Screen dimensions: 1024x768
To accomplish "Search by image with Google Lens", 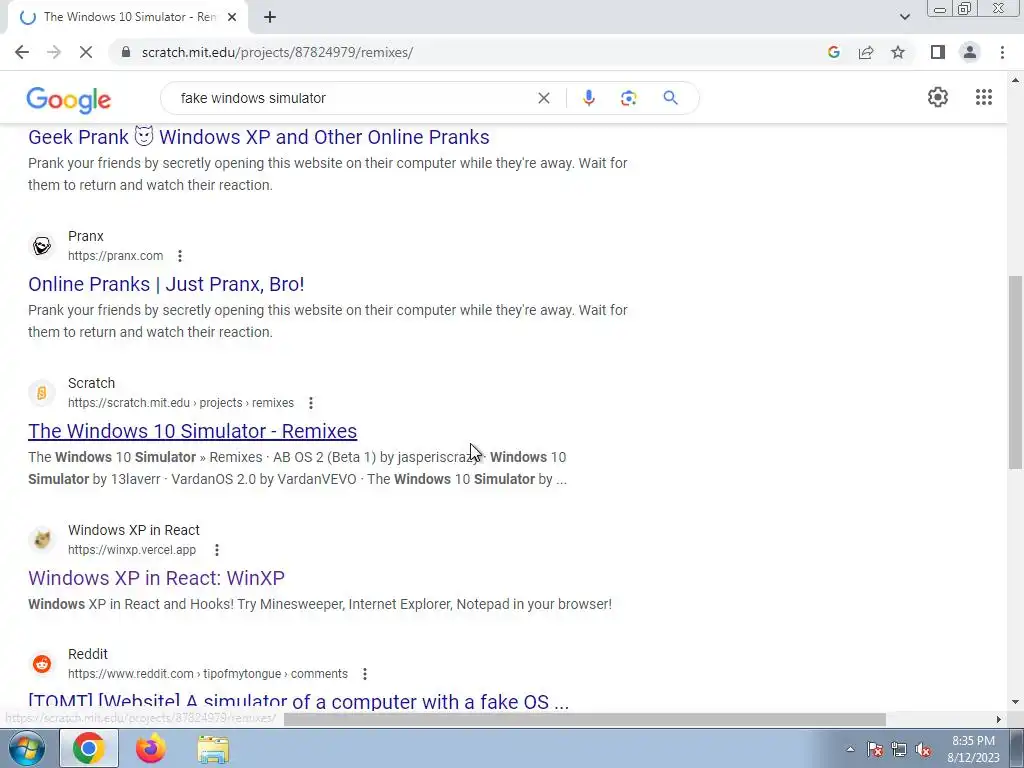I will click(628, 98).
